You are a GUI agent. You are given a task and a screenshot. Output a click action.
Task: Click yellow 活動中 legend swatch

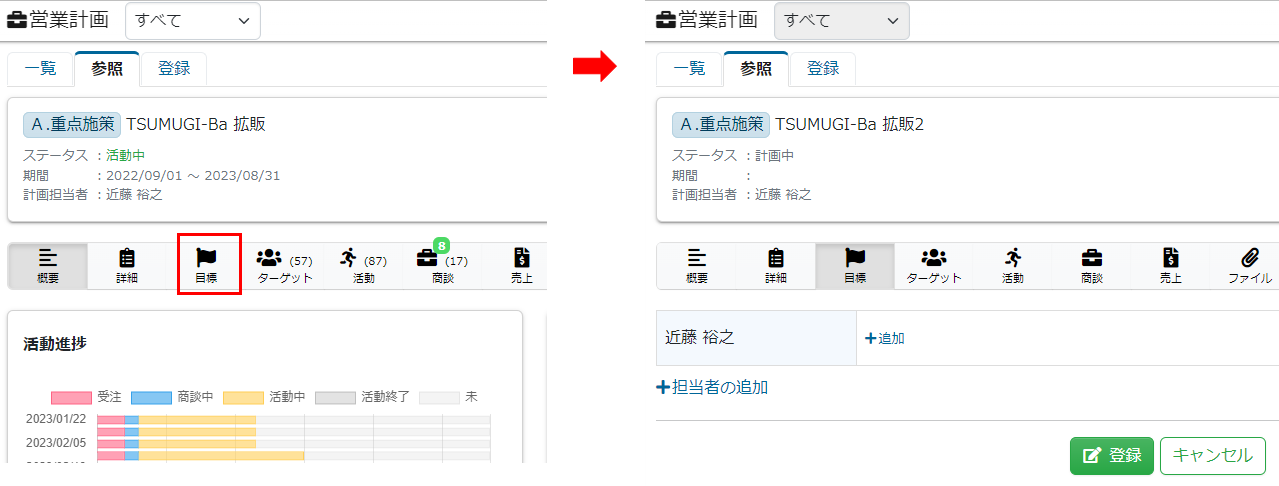click(x=243, y=397)
